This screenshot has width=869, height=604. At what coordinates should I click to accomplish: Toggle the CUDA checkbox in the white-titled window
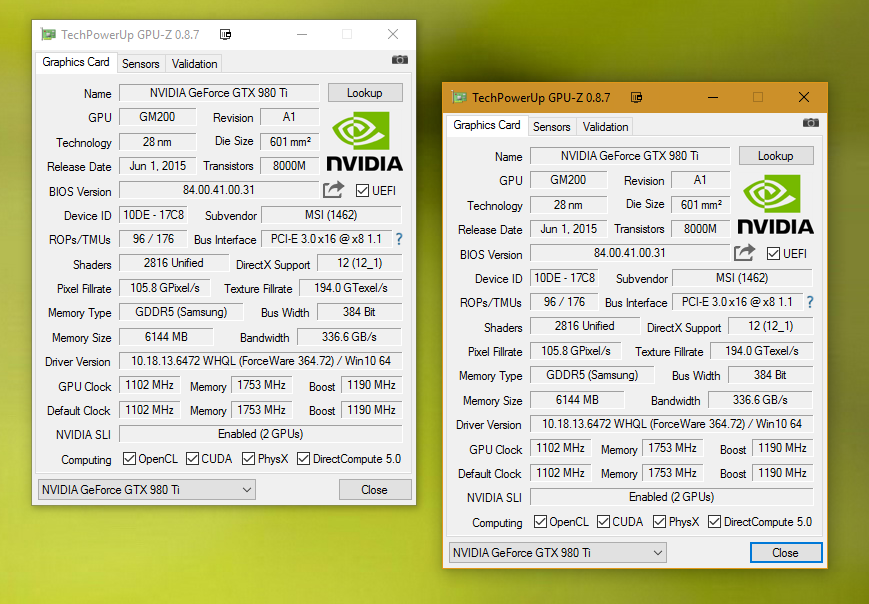tap(192, 459)
